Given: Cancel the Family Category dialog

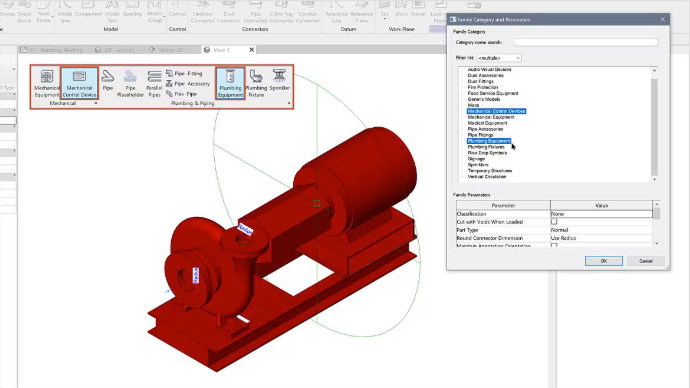Looking at the screenshot, I should click(x=646, y=261).
